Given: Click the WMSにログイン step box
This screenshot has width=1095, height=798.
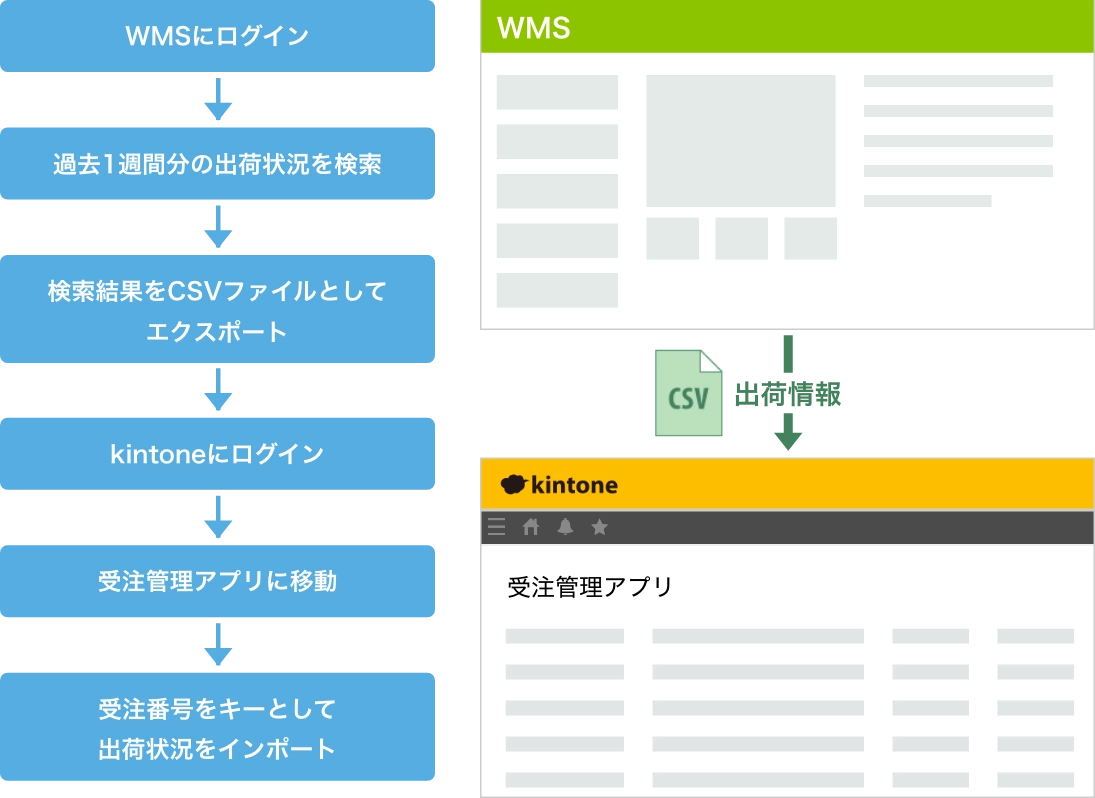Looking at the screenshot, I should pyautogui.click(x=219, y=35).
